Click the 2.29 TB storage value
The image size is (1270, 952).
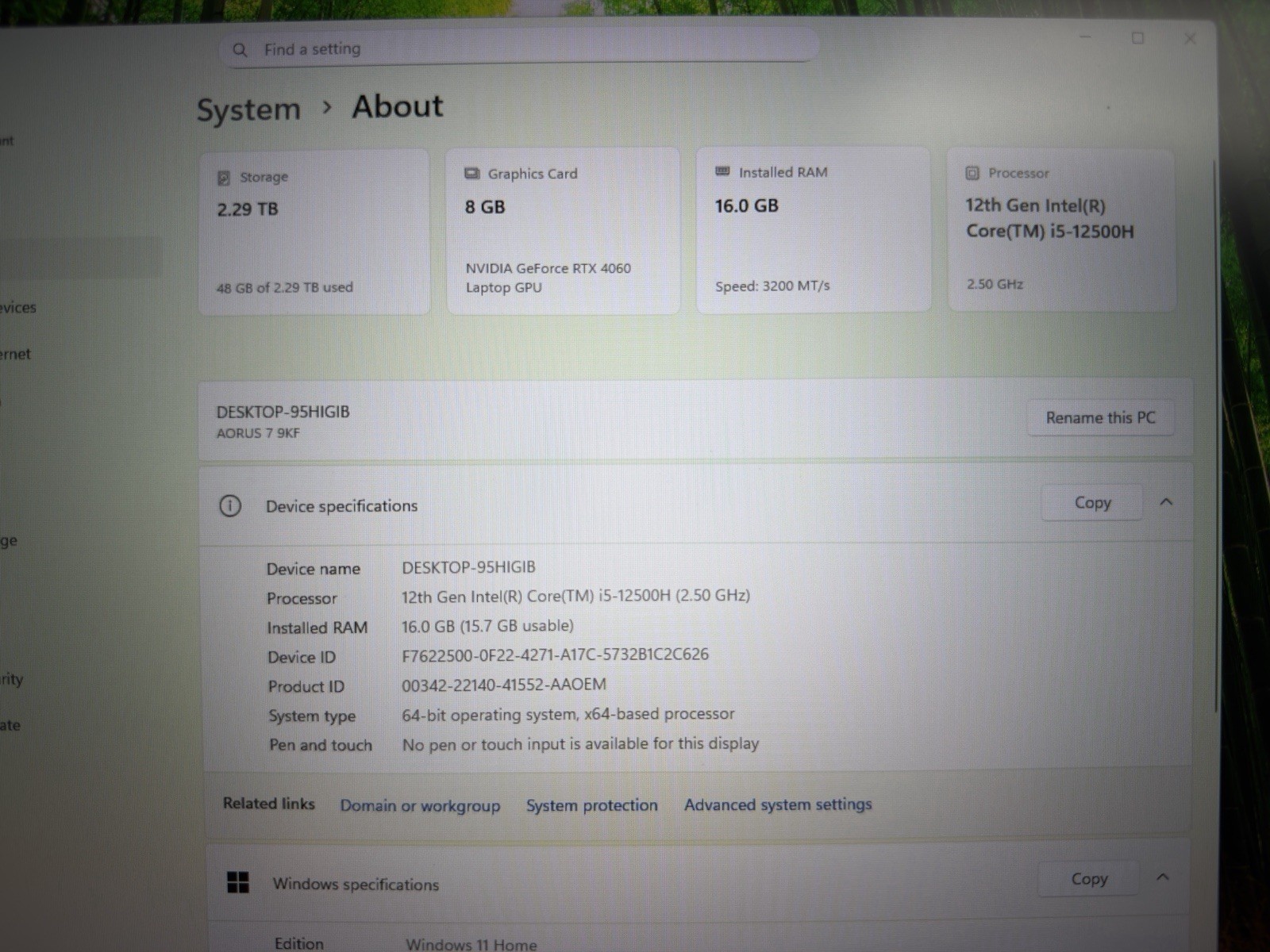tap(248, 209)
